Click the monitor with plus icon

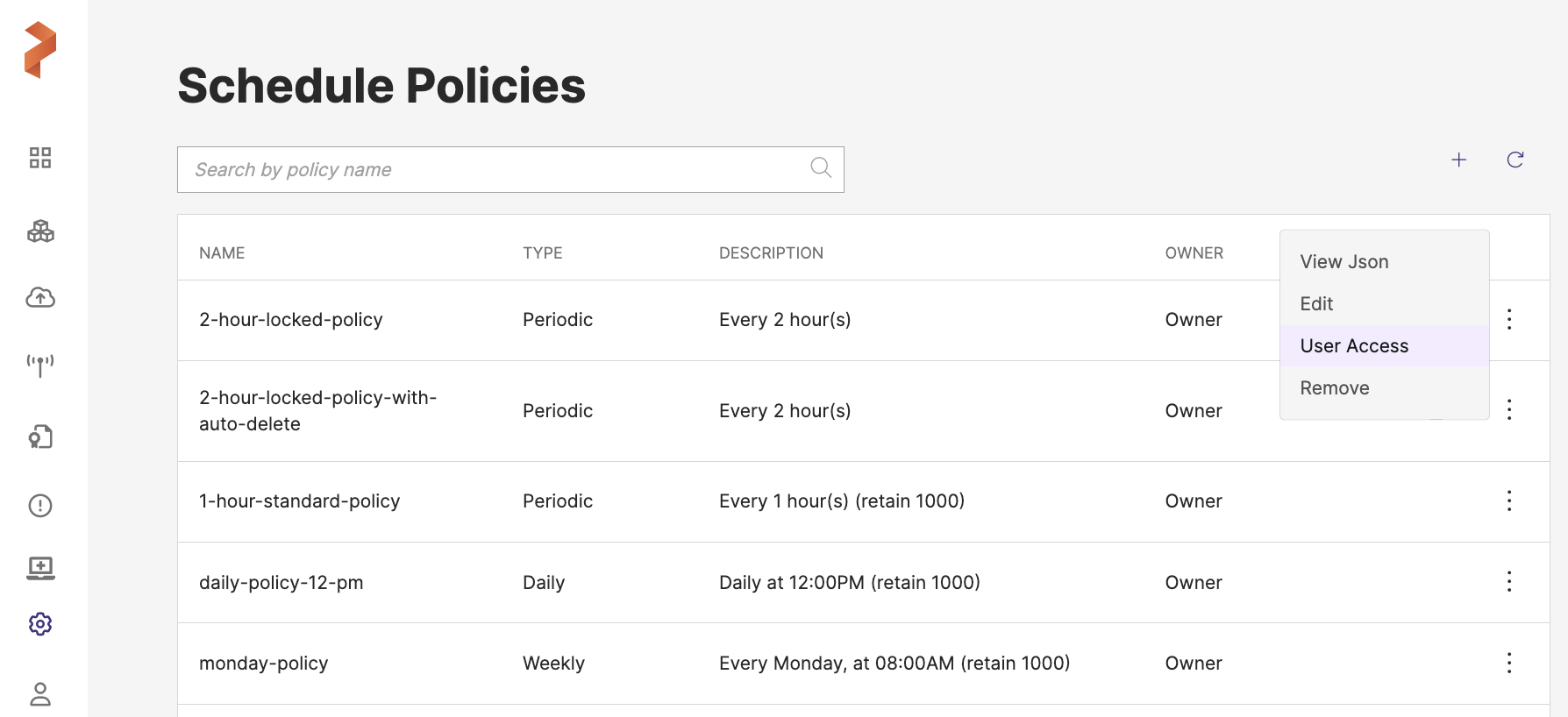click(40, 568)
